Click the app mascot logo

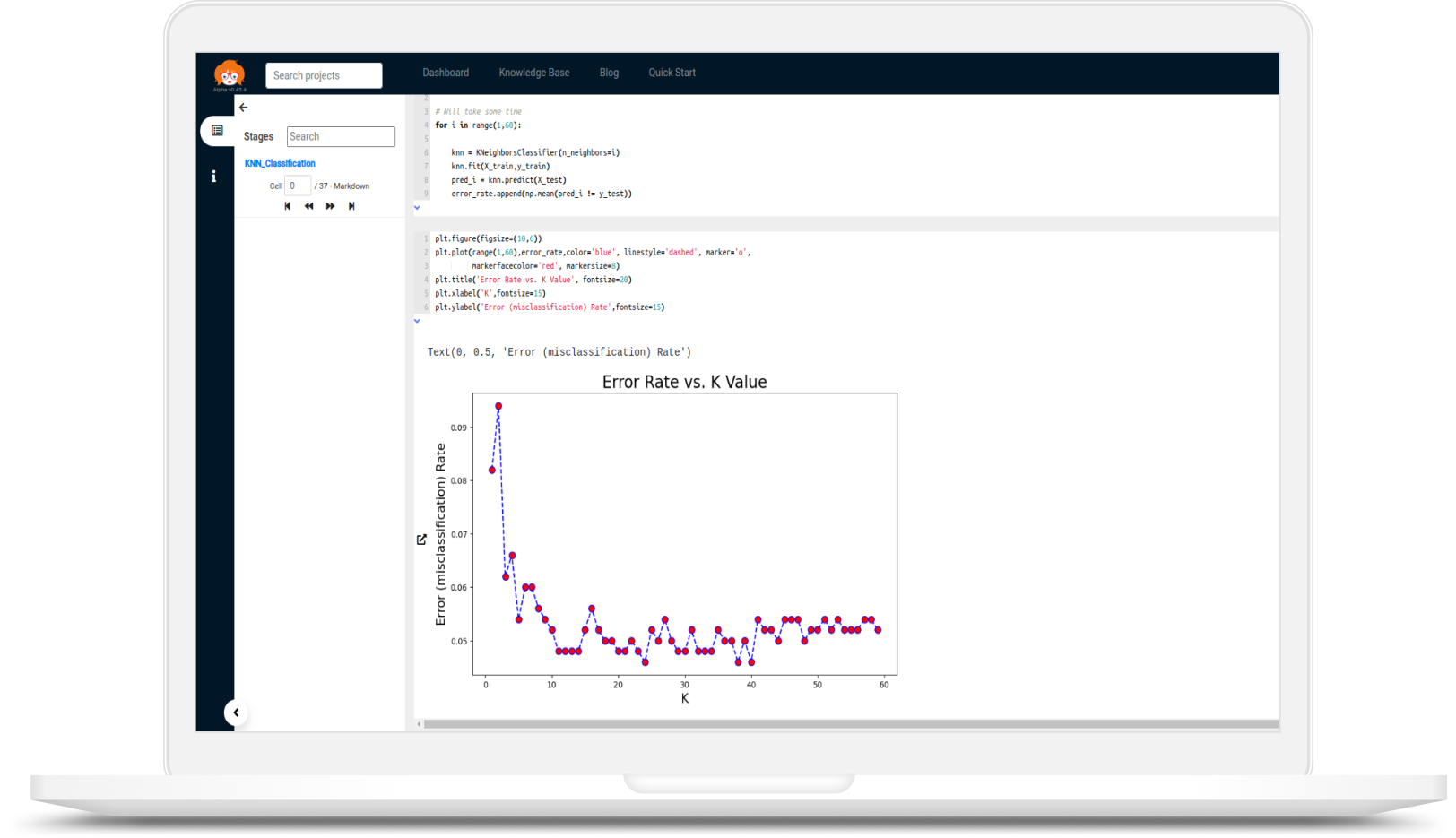point(230,73)
